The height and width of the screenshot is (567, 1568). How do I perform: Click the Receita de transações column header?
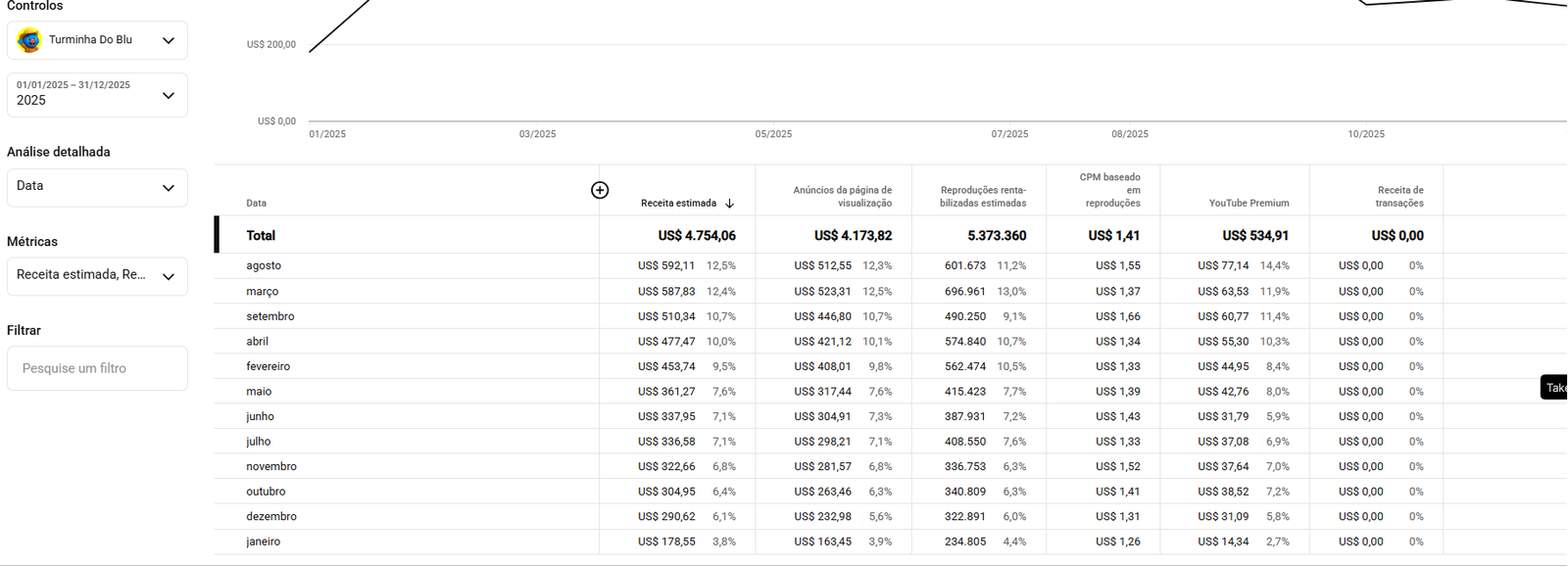tap(1399, 196)
